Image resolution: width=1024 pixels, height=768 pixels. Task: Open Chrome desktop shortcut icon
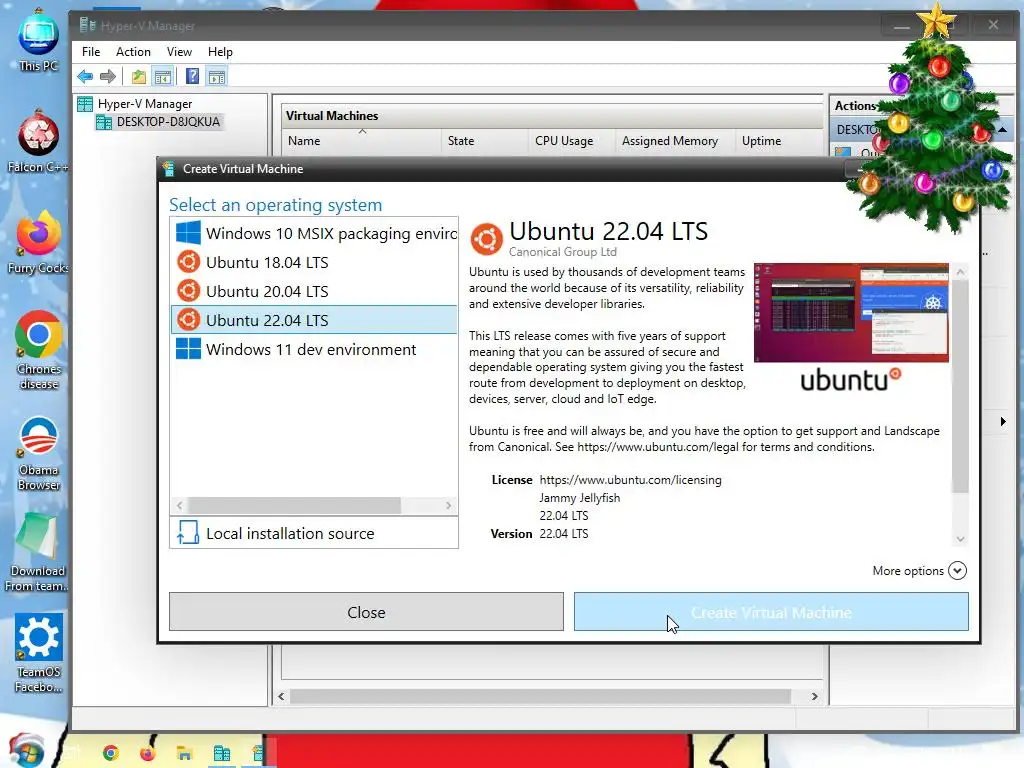(x=38, y=351)
